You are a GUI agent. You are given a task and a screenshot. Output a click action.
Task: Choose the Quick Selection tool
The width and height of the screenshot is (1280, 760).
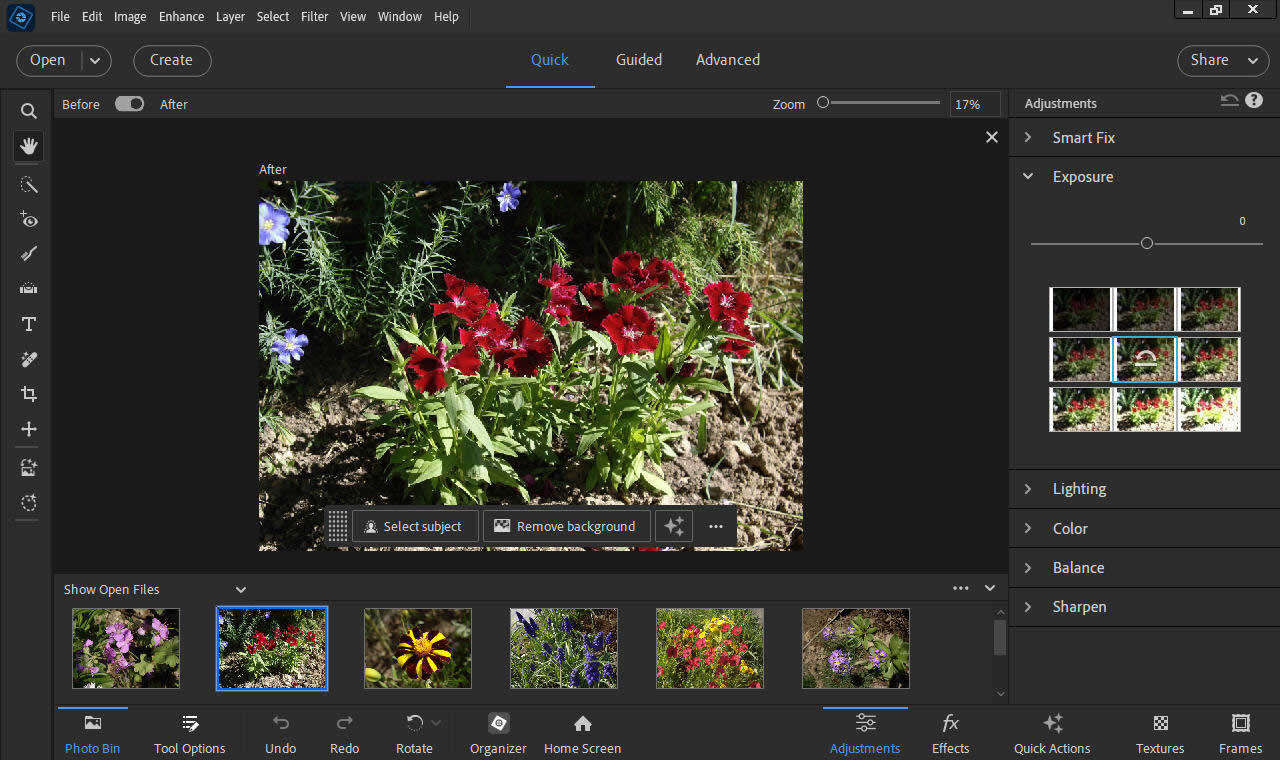click(29, 185)
